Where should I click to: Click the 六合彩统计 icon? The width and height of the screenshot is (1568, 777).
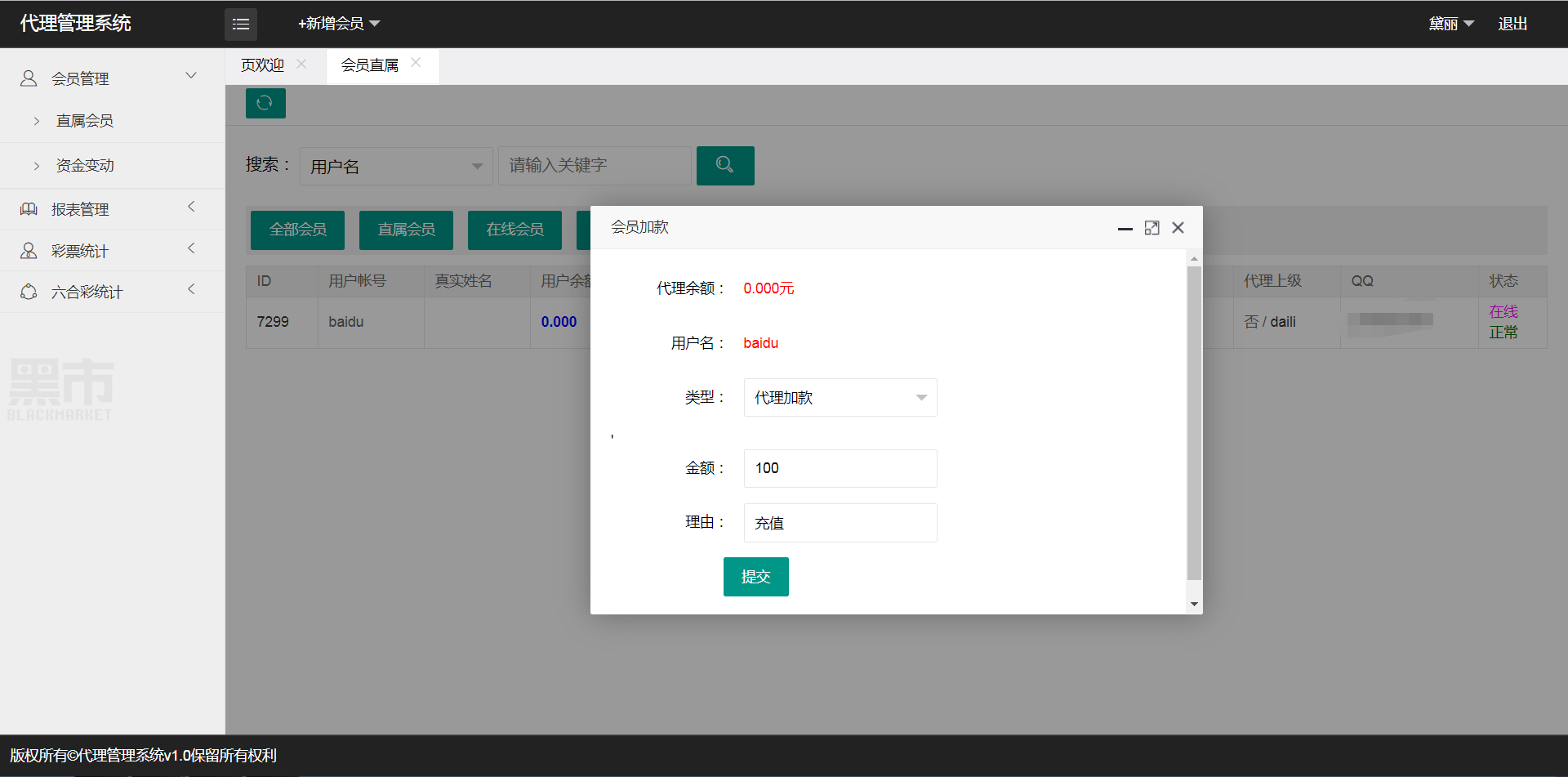[29, 292]
